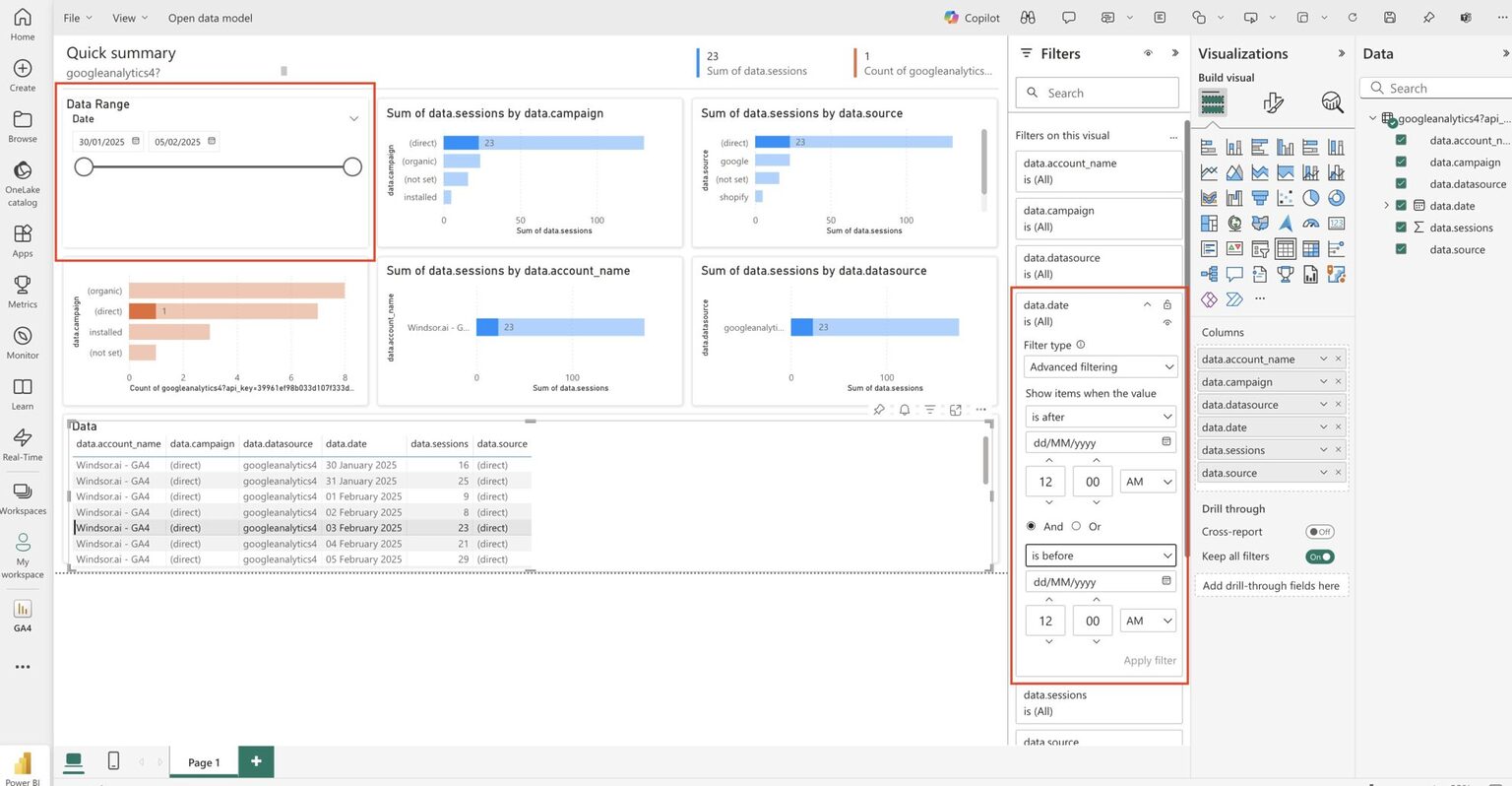Open the GA4 report in the sidebar
This screenshot has width=1512, height=786.
tap(23, 615)
